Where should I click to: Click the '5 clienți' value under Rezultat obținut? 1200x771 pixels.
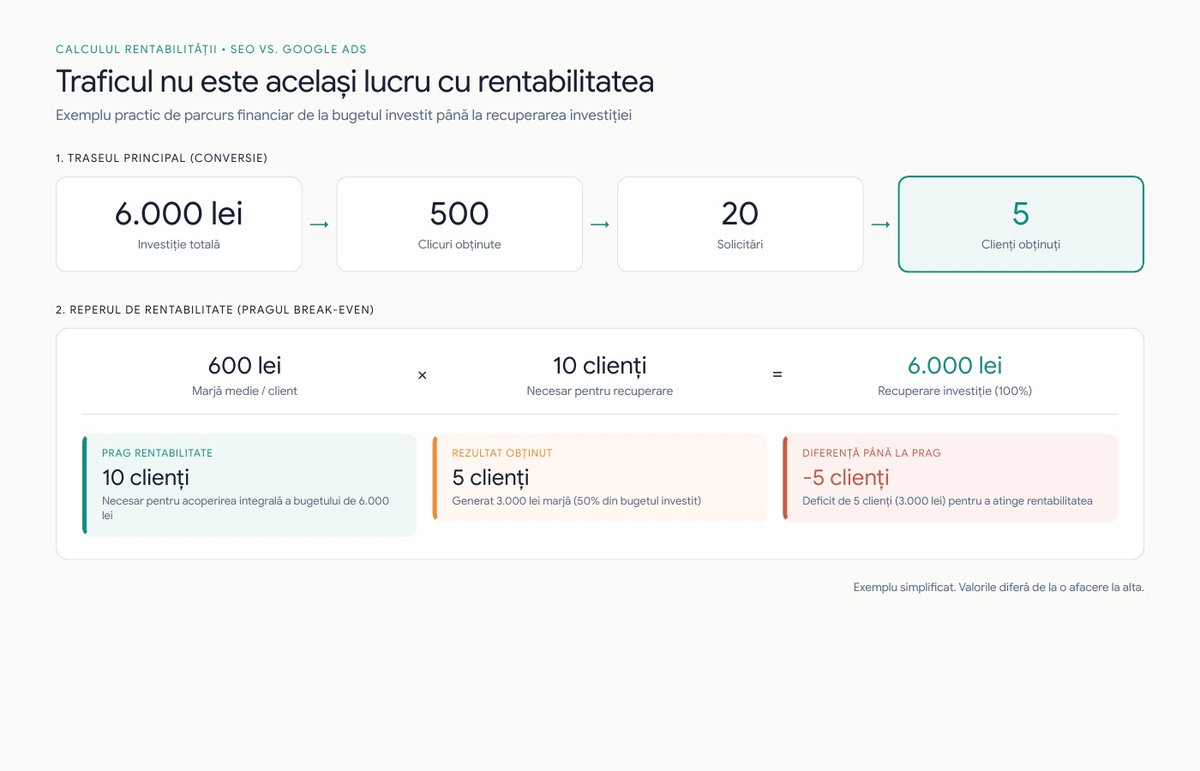(x=491, y=478)
